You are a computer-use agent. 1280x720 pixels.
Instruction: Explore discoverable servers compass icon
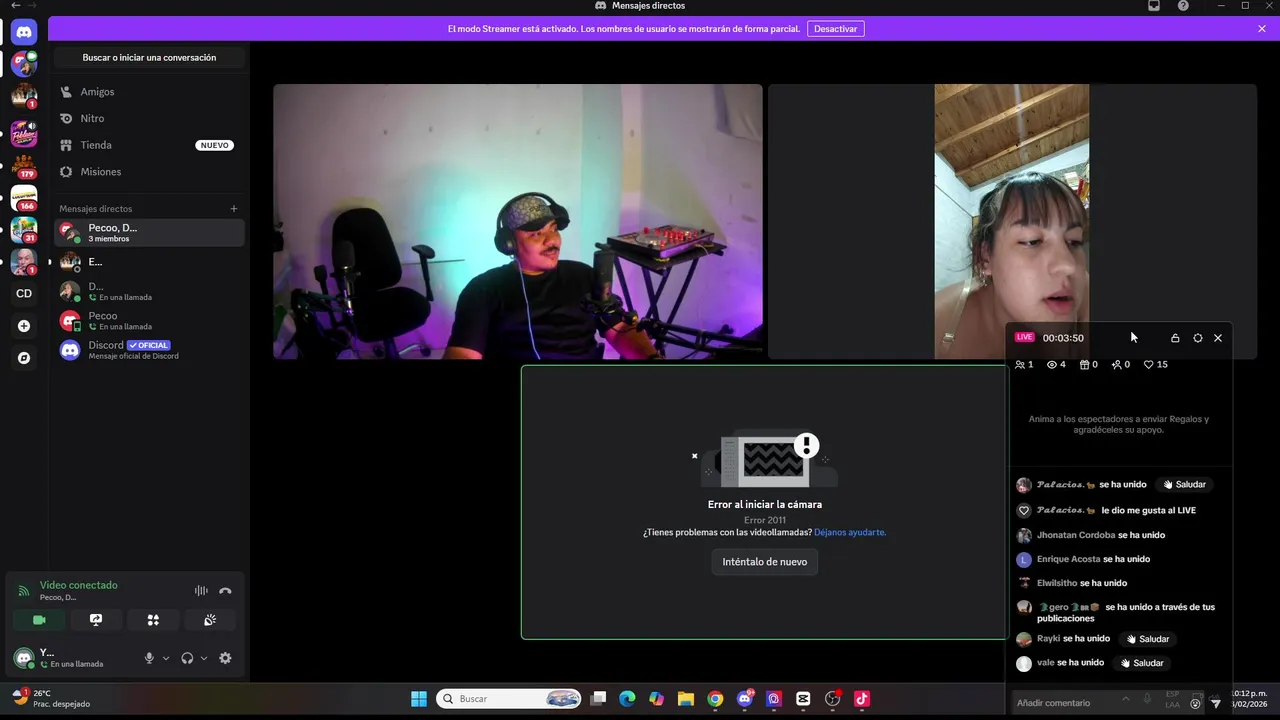point(24,358)
